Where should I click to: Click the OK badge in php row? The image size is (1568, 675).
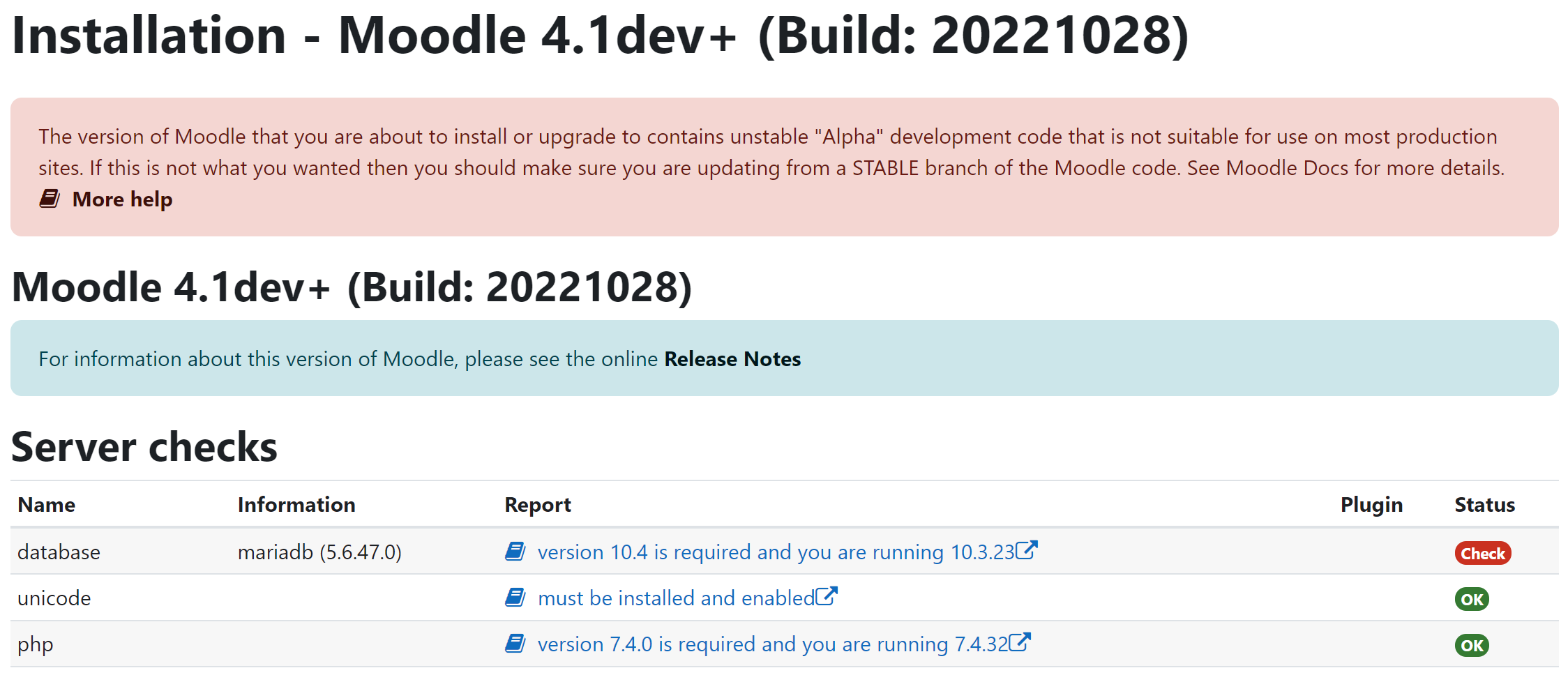(x=1472, y=646)
